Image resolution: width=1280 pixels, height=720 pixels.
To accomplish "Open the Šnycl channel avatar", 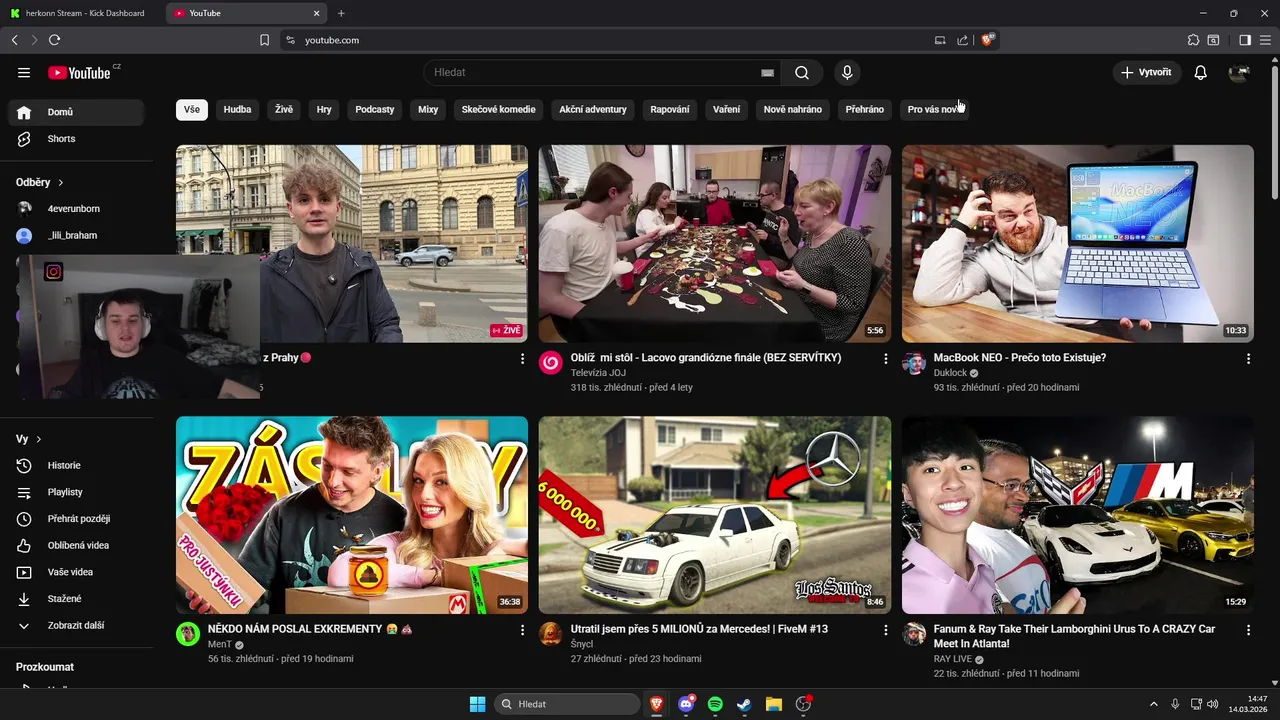I will [x=551, y=634].
